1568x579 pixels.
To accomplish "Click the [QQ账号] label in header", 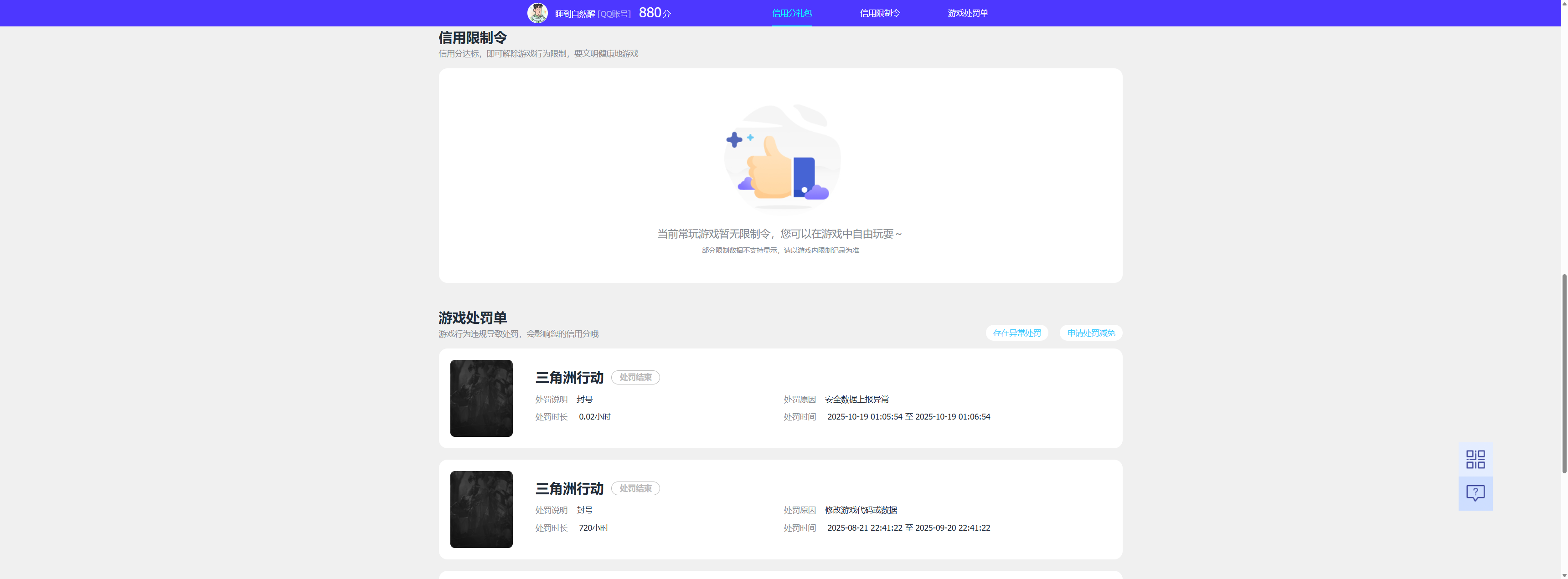I will click(x=614, y=13).
